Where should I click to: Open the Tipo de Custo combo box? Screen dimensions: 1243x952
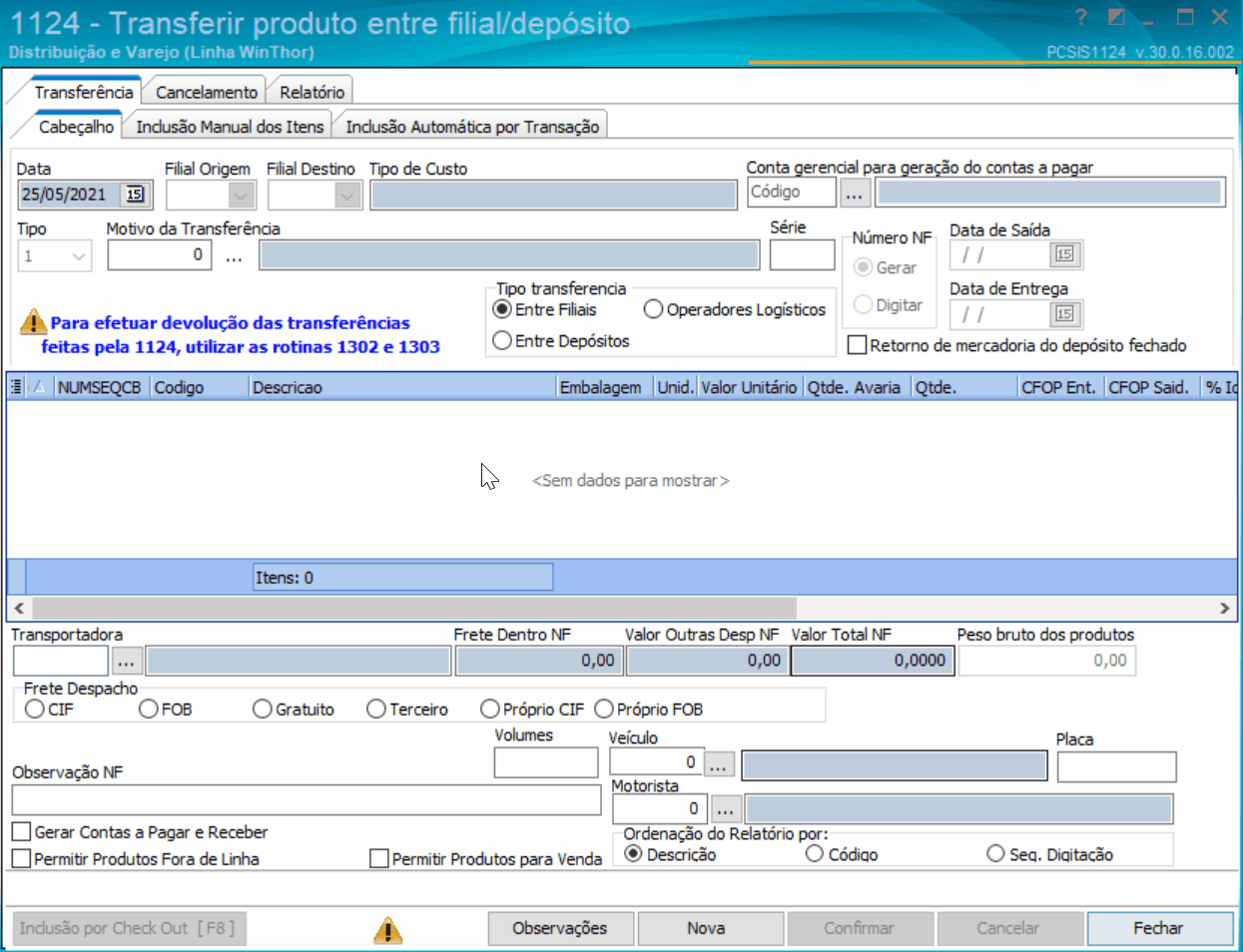tap(553, 195)
